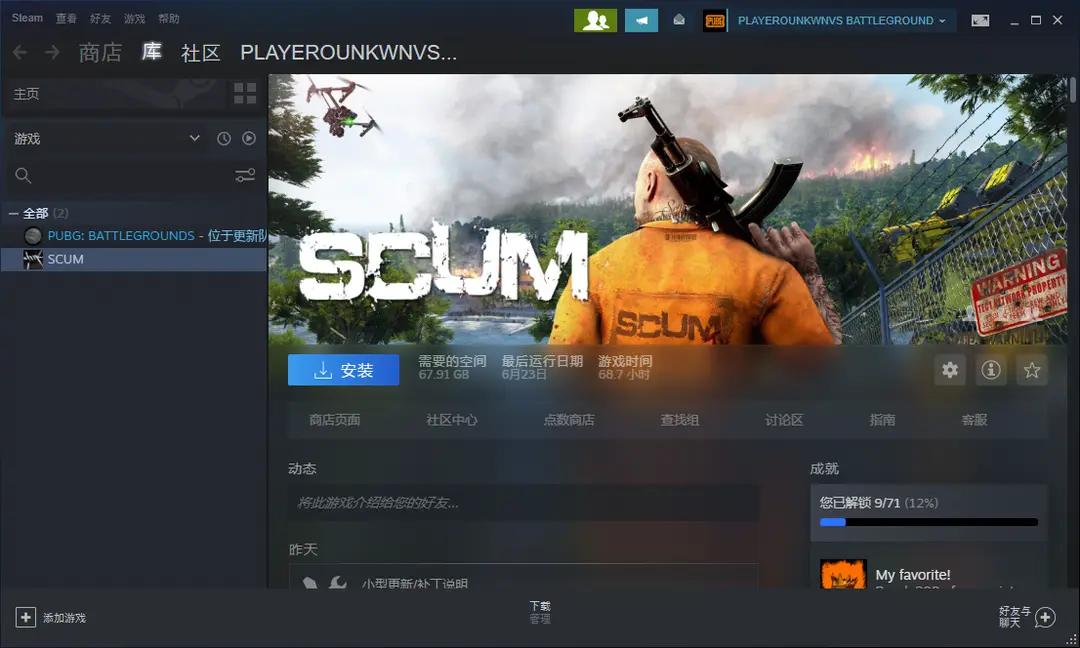
Task: Open the 商店页面 link
Action: click(335, 420)
